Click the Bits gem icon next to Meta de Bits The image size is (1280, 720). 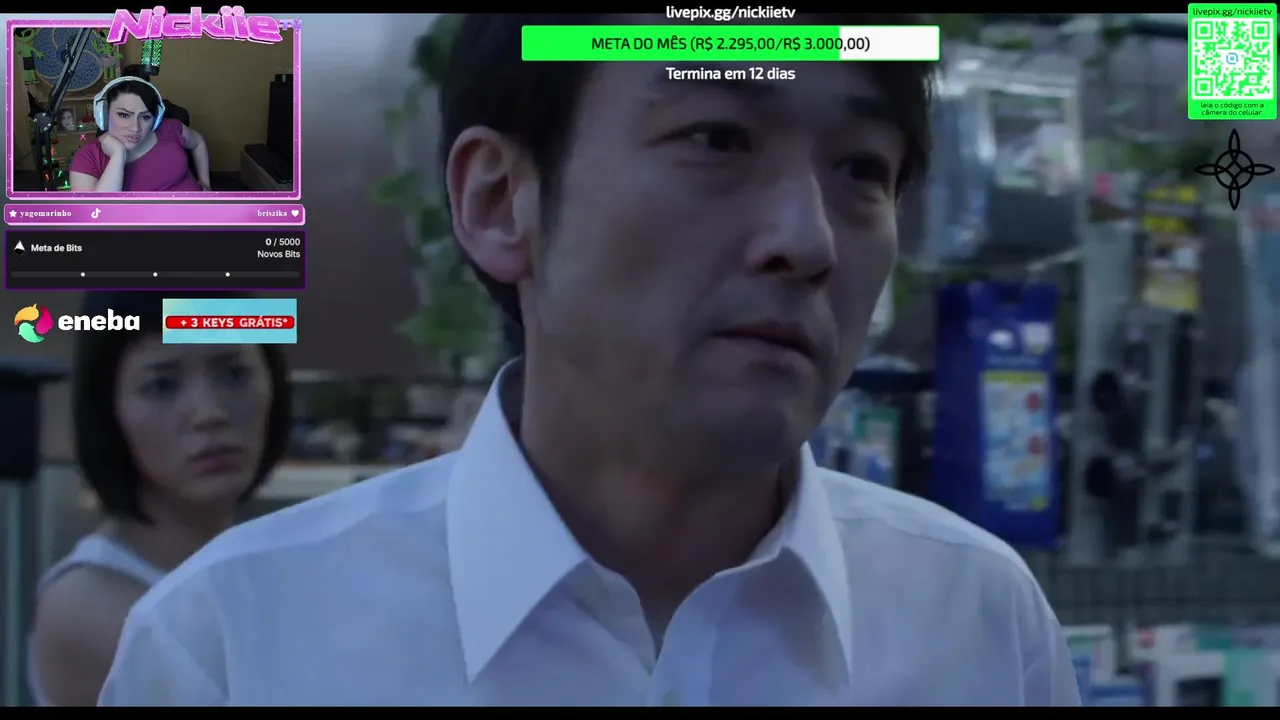(x=19, y=246)
